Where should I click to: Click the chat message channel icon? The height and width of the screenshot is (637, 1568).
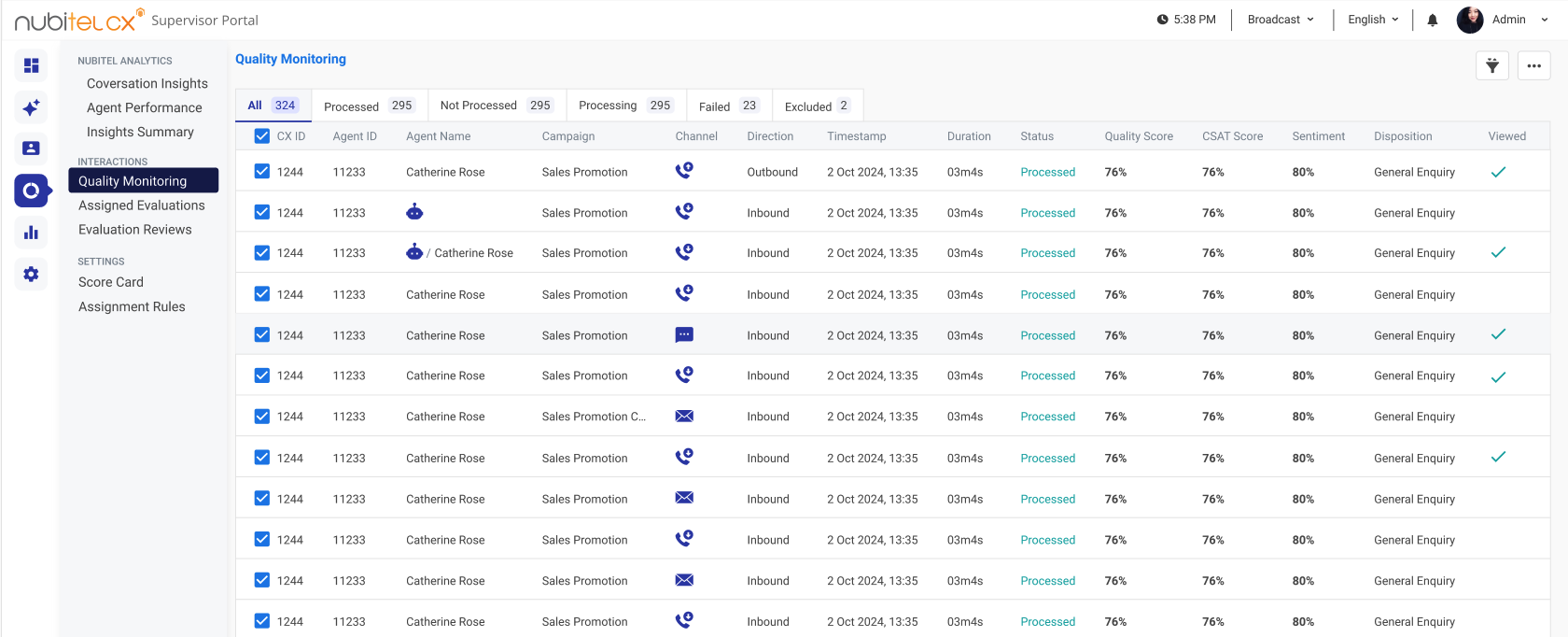[x=684, y=334]
